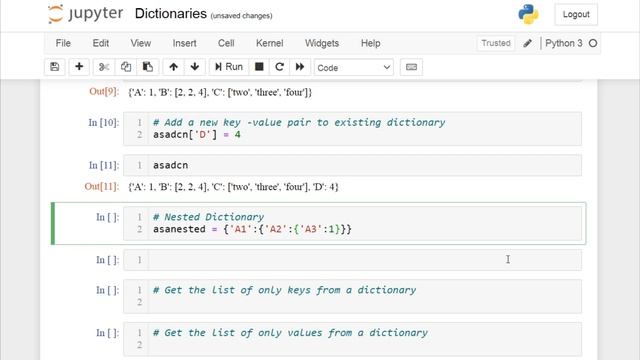Click the Python logo icon
The image size is (640, 360).
click(528, 14)
